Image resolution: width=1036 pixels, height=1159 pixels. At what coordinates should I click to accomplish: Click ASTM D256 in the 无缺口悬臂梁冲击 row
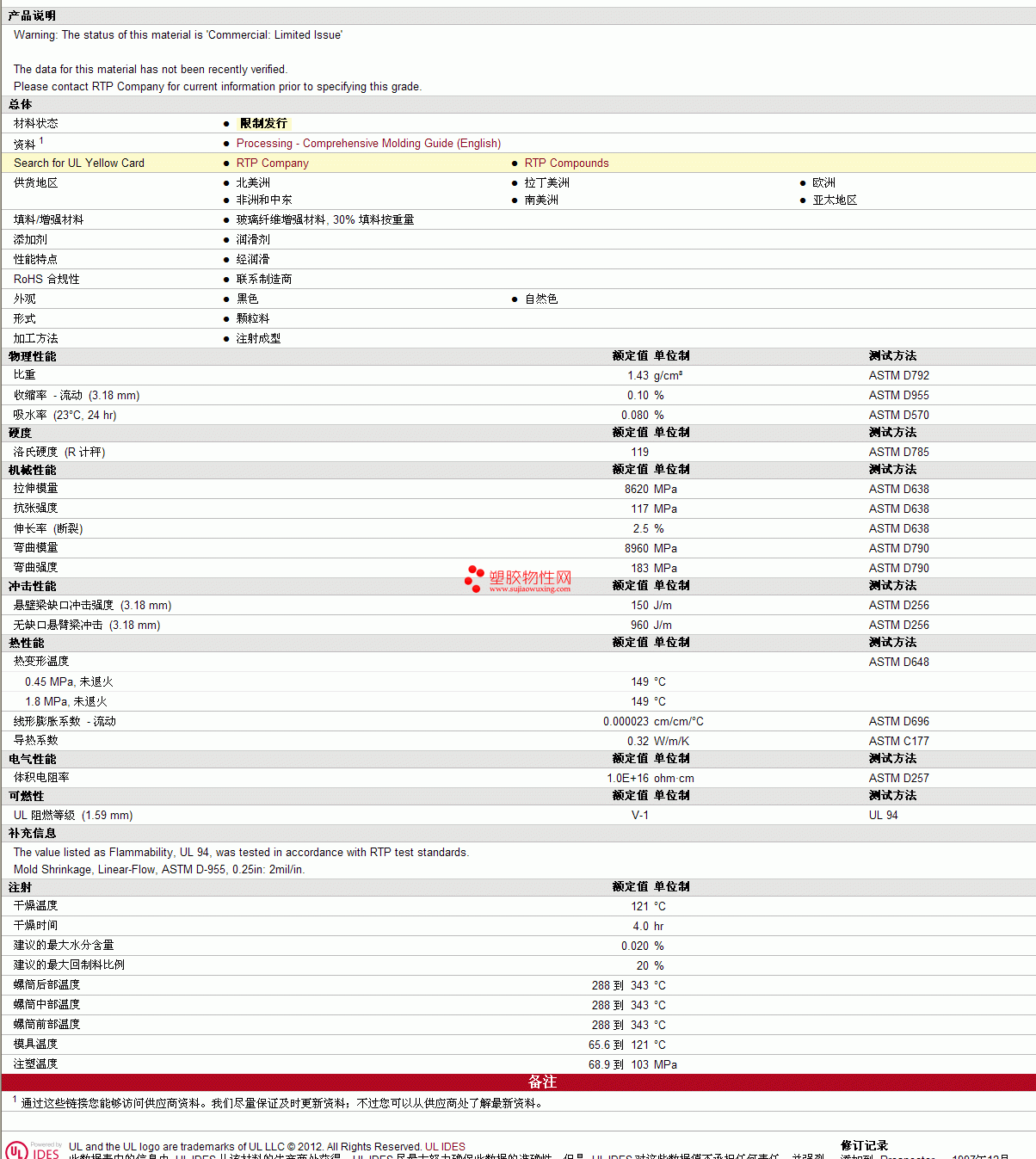[x=899, y=626]
